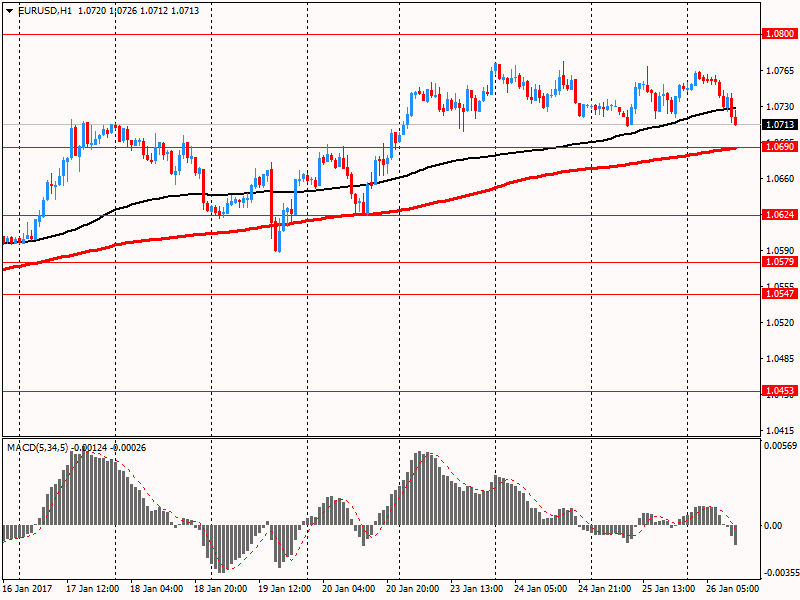This screenshot has width=800, height=600.
Task: Select the 1.0579 red price level label
Action: pyautogui.click(x=780, y=262)
